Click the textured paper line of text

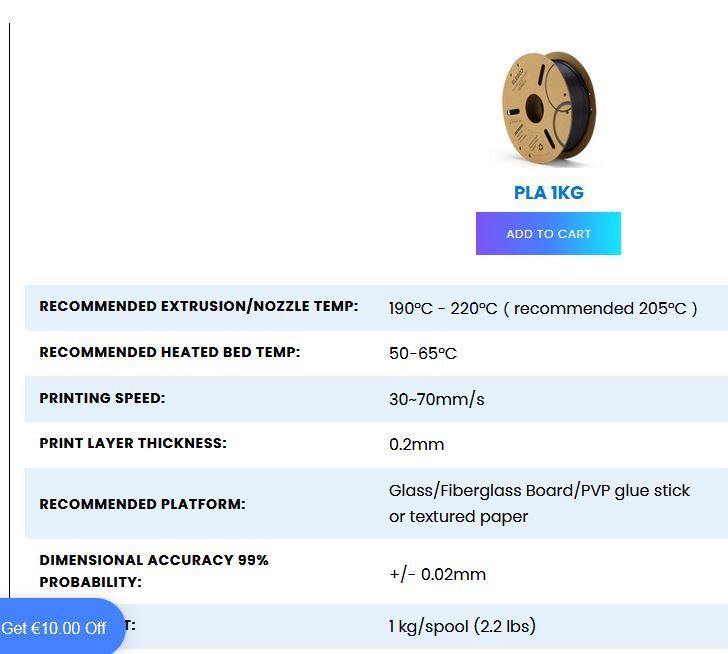tap(458, 517)
